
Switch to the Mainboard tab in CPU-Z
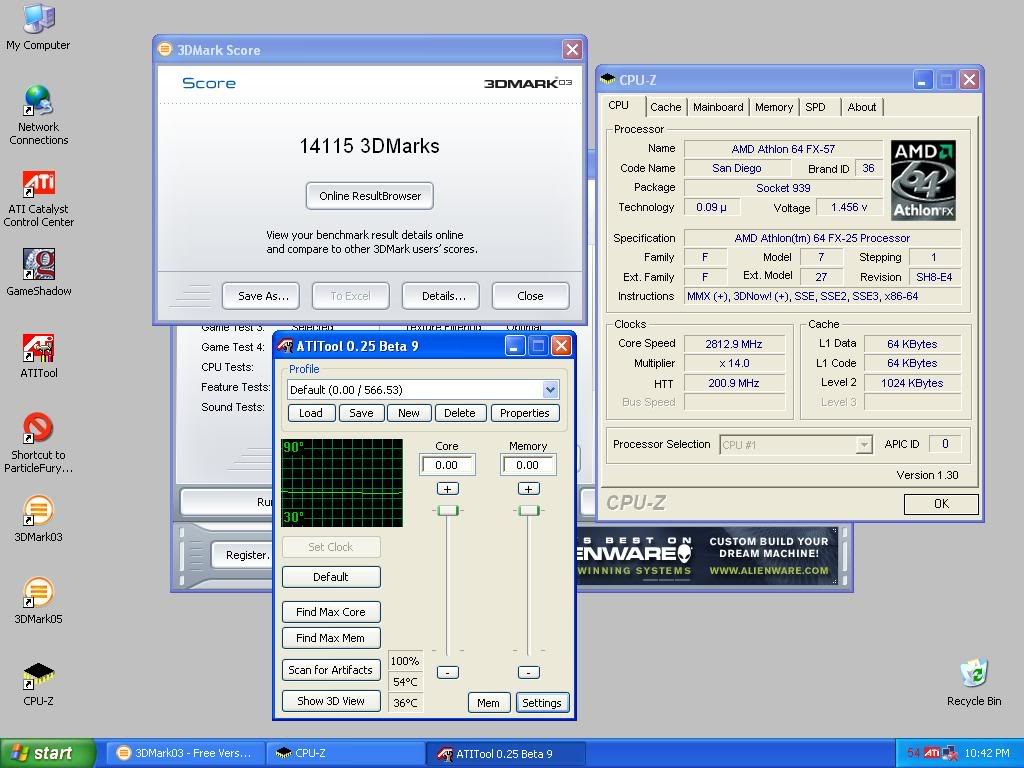[x=718, y=107]
